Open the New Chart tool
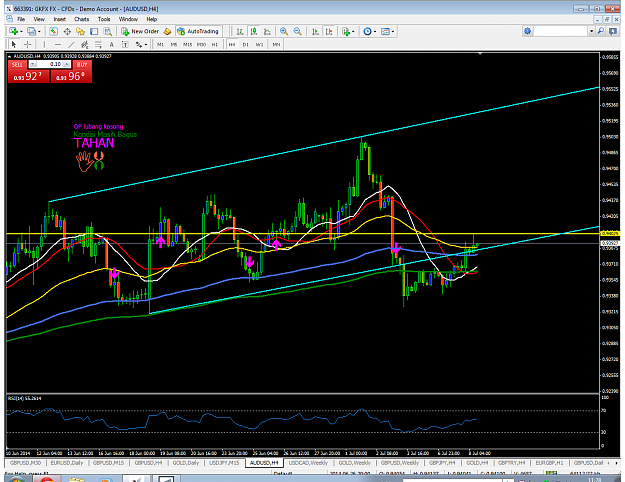The image size is (625, 482). coord(13,31)
